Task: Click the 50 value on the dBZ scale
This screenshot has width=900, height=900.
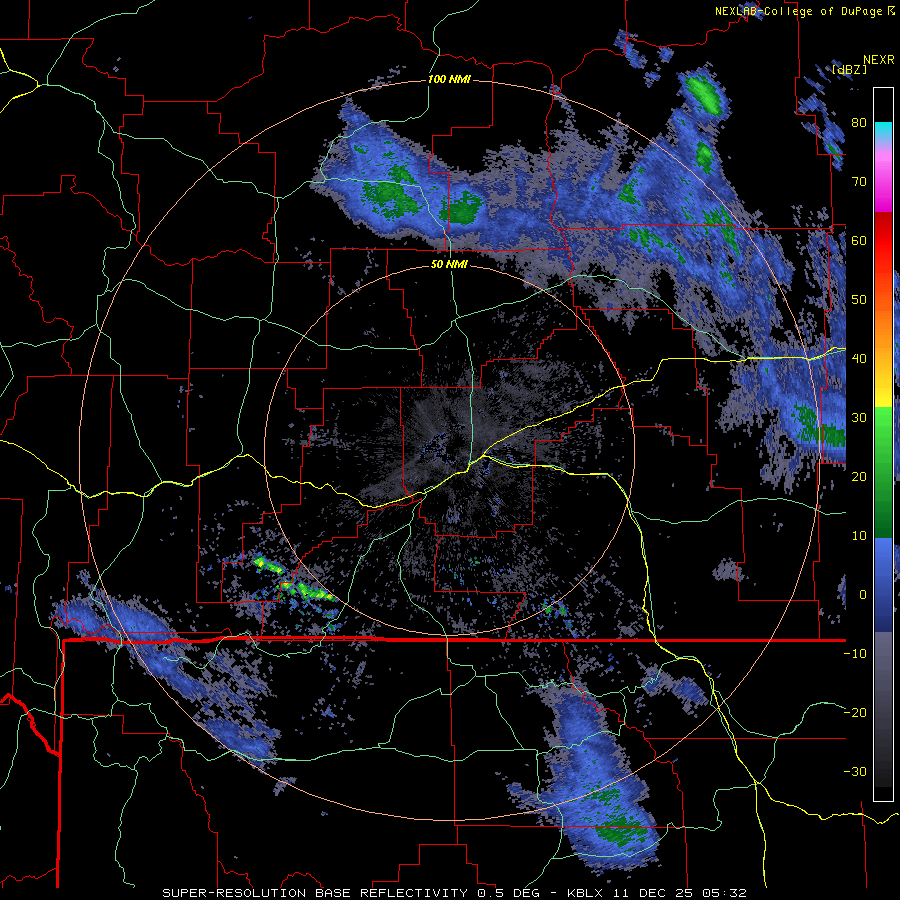Action: pos(859,300)
